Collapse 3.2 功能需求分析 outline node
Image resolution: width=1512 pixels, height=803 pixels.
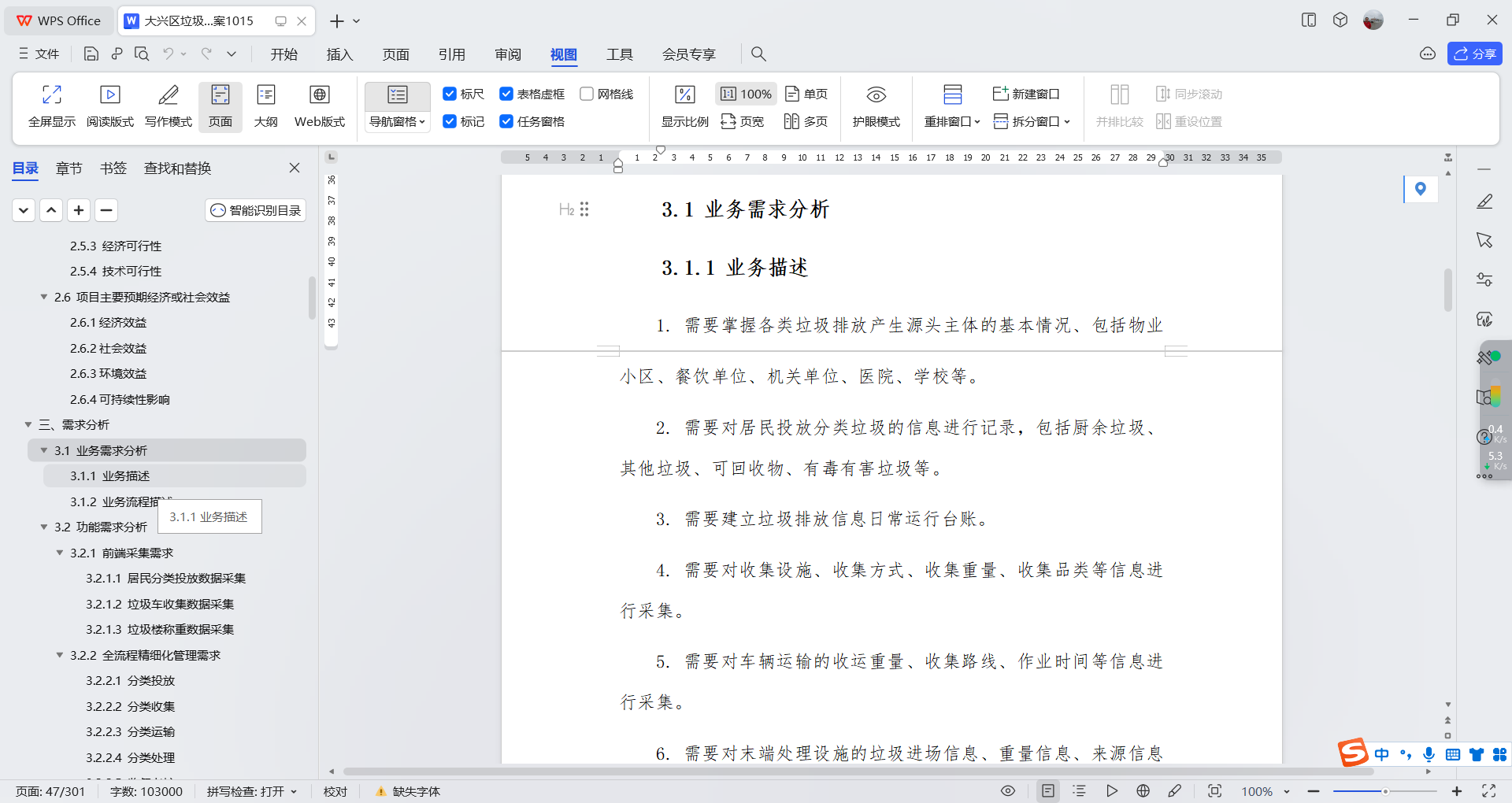click(x=44, y=527)
